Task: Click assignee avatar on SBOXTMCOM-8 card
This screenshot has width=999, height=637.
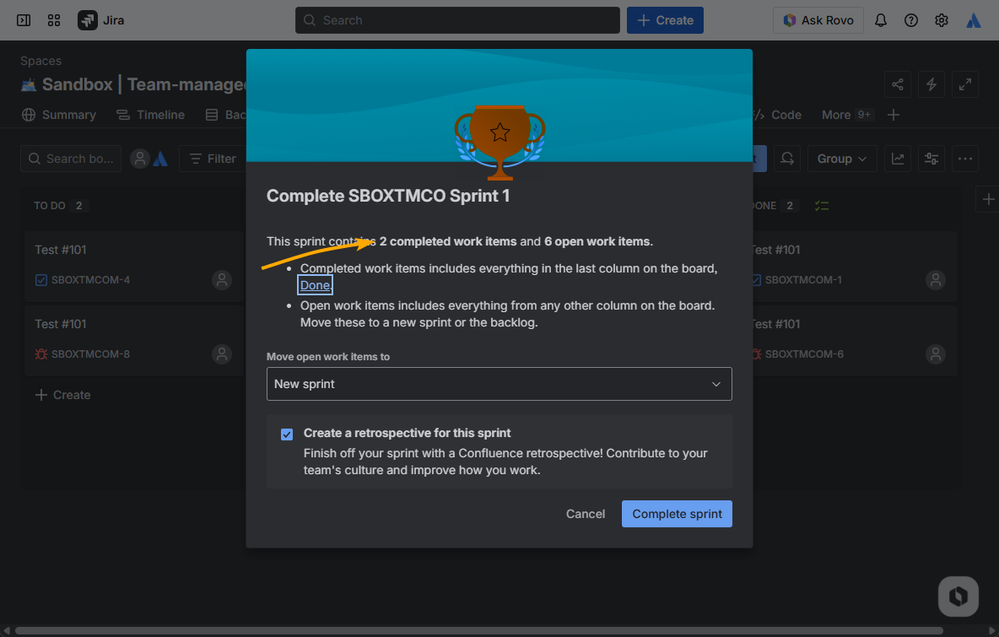Action: pyautogui.click(x=222, y=354)
